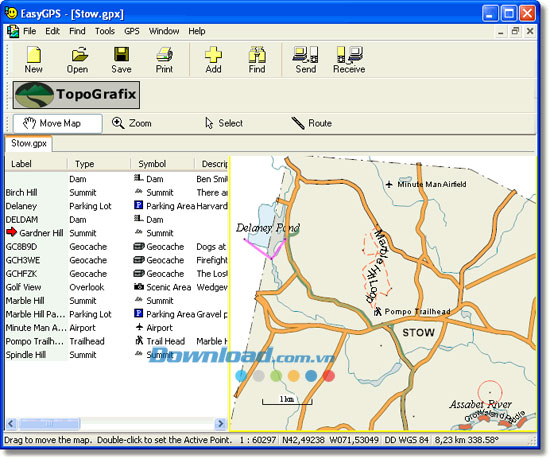Click the Airport symbol icon in the list
This screenshot has height=459, width=550.
pos(139,327)
